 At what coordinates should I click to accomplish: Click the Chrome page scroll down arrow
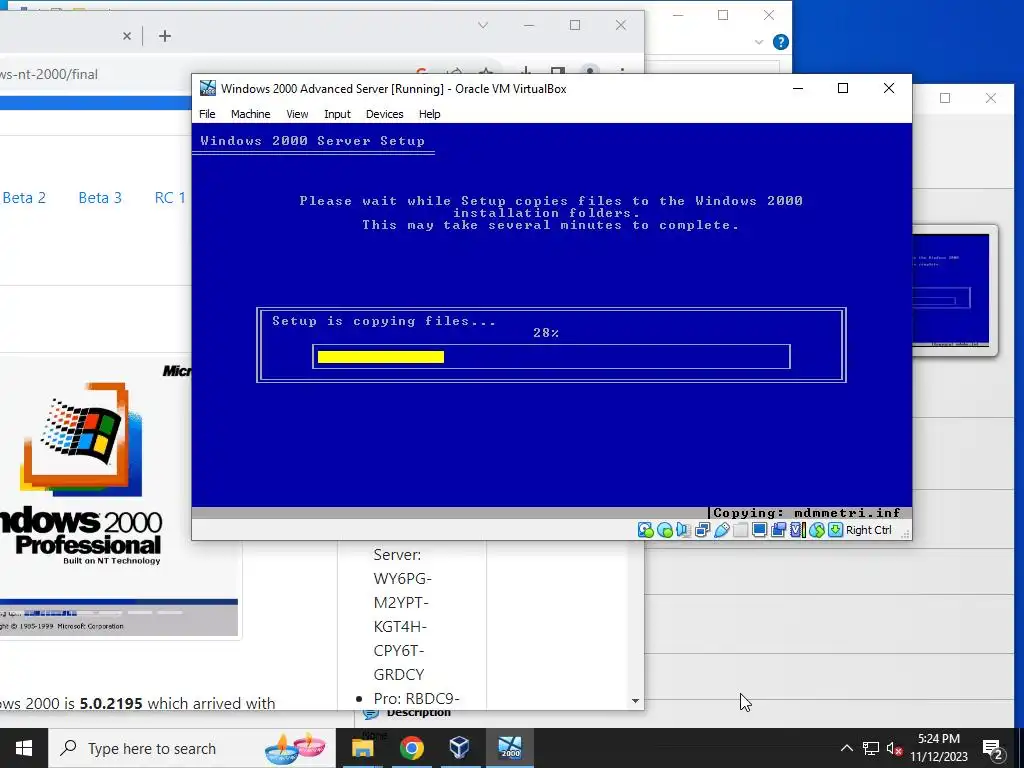coord(635,701)
